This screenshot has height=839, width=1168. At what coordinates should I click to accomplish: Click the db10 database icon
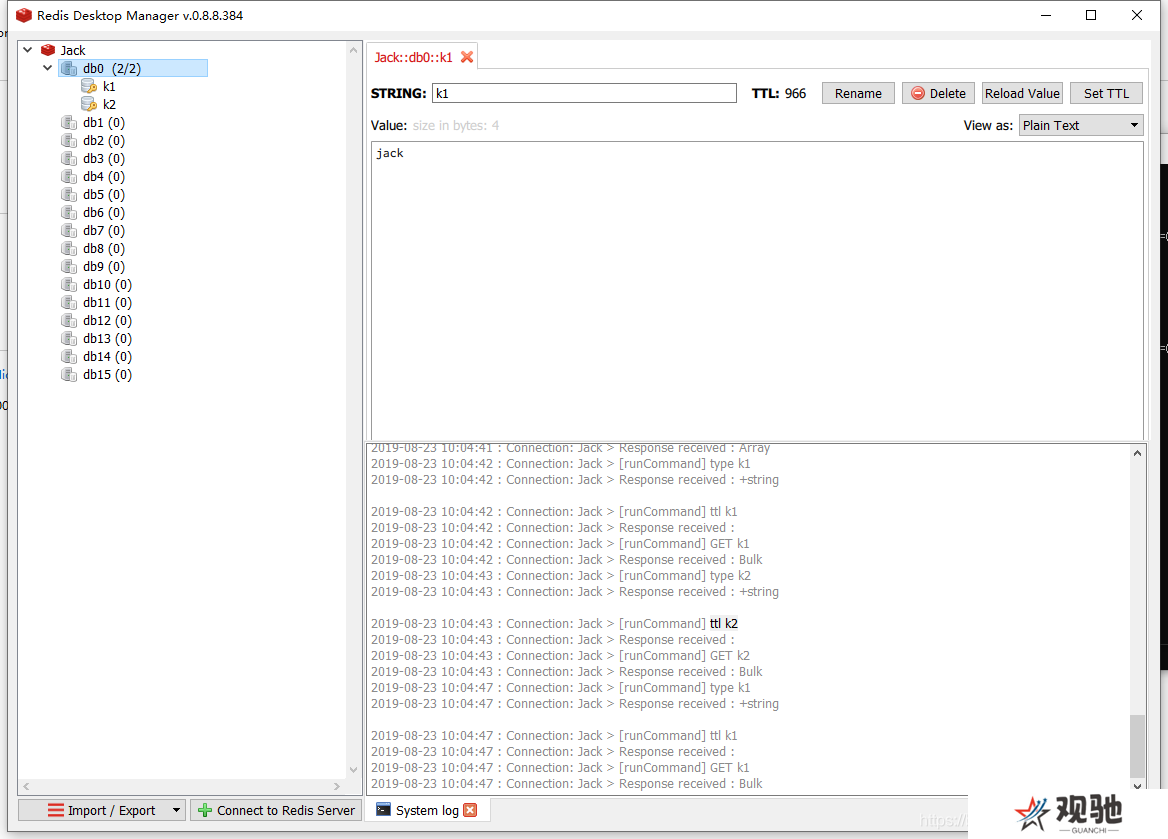point(69,285)
